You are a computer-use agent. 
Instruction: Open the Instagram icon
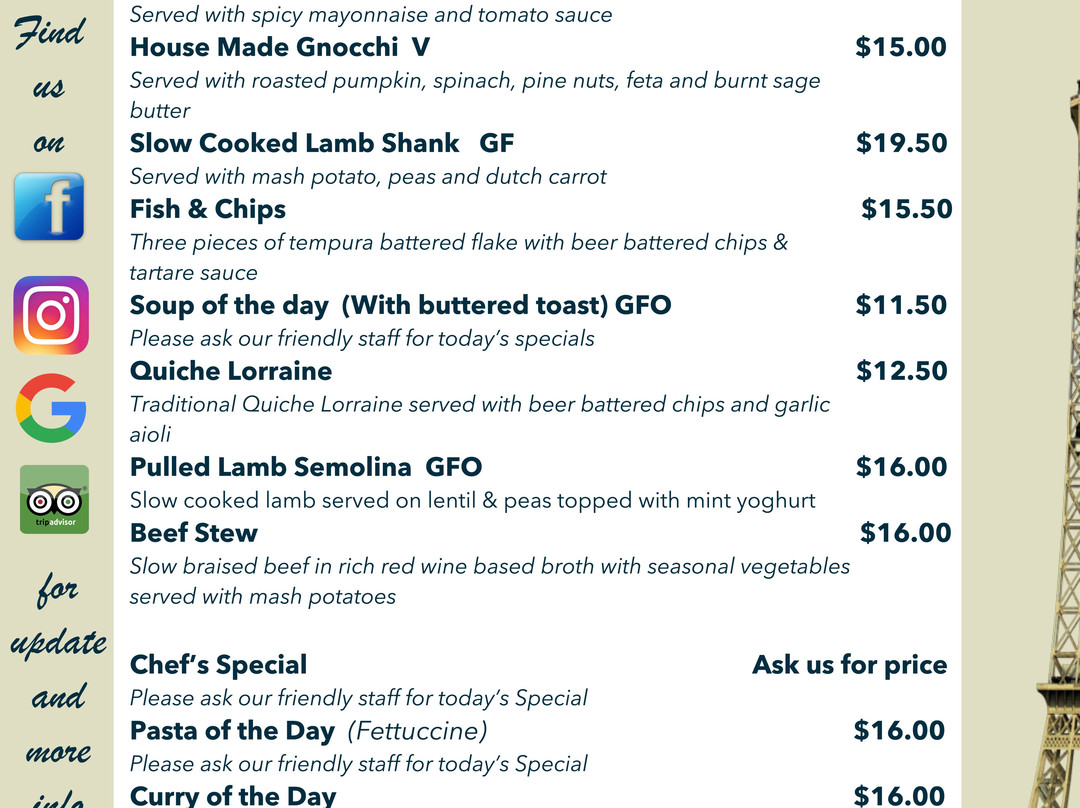(51, 315)
